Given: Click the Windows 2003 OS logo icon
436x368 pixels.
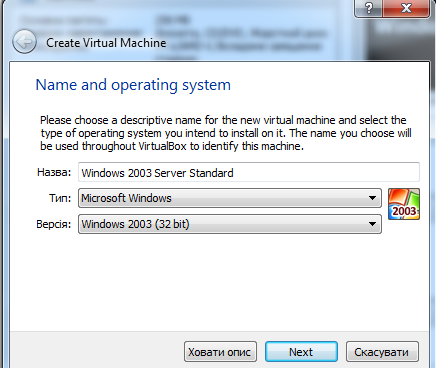Looking at the screenshot, I should [x=404, y=204].
